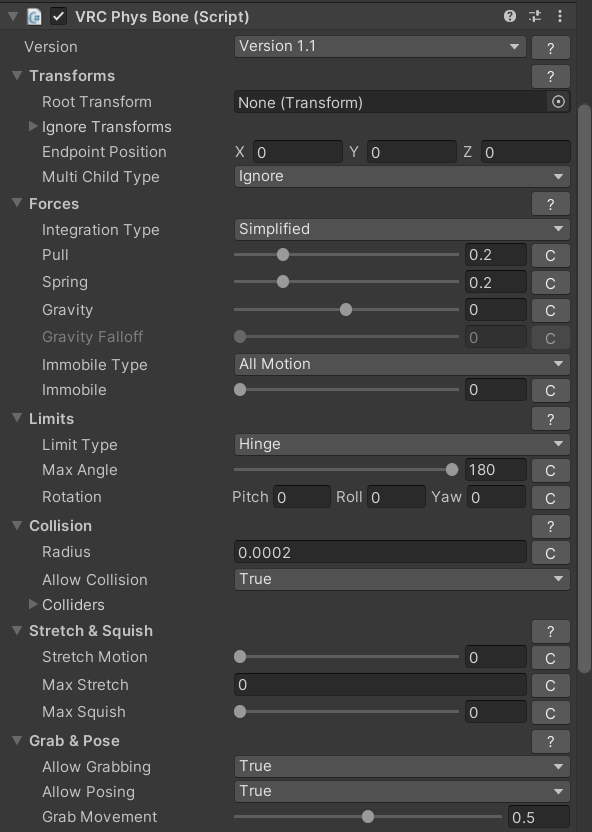592x832 pixels.
Task: Open component presets icon in header
Action: coord(535,16)
